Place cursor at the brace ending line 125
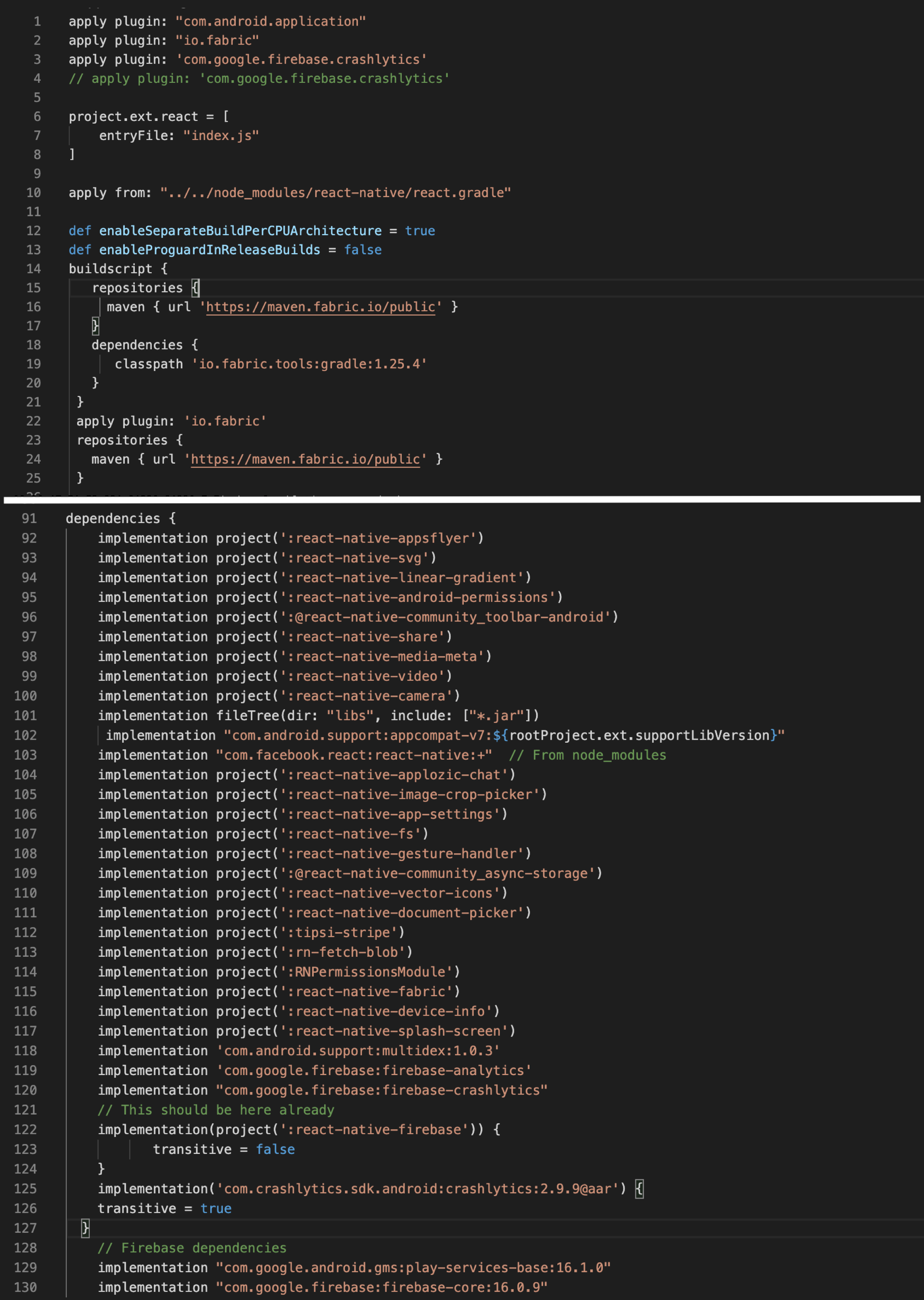Image resolution: width=924 pixels, height=1300 pixels. pos(639,1189)
